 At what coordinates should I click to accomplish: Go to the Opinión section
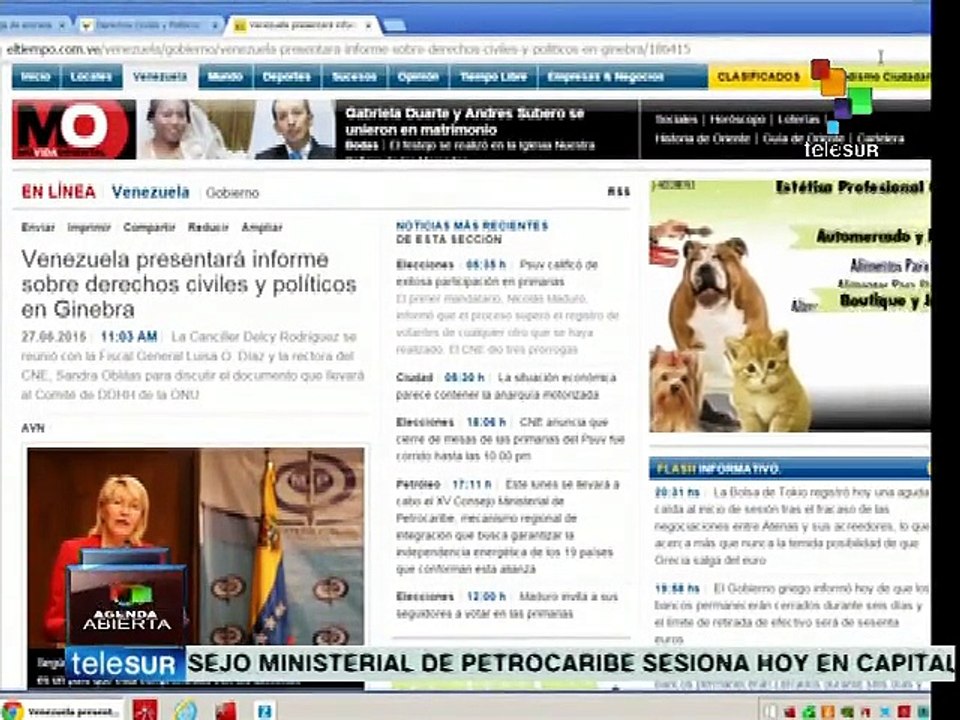coord(418,77)
